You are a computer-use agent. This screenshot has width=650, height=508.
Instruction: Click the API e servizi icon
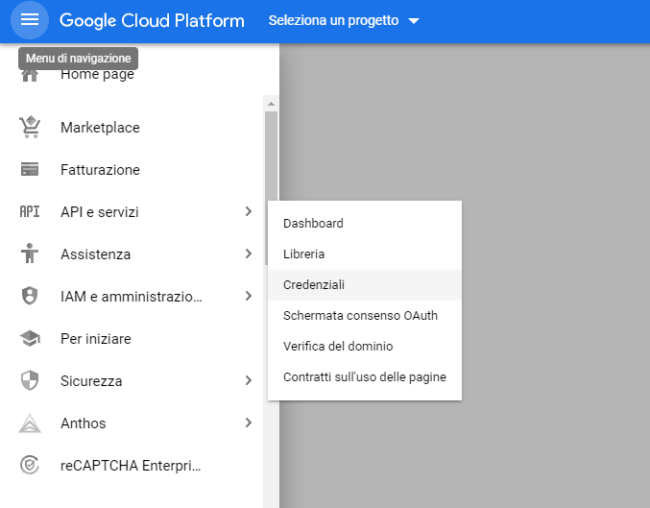coord(29,212)
